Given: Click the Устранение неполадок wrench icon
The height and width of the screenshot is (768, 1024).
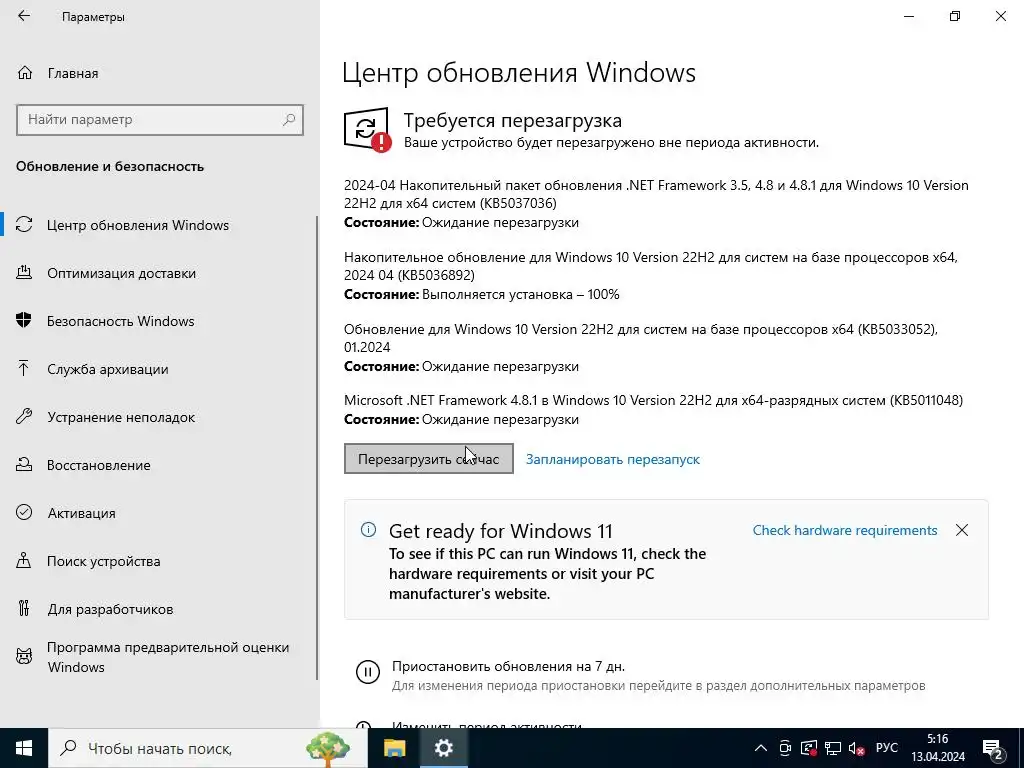Looking at the screenshot, I should (24, 417).
